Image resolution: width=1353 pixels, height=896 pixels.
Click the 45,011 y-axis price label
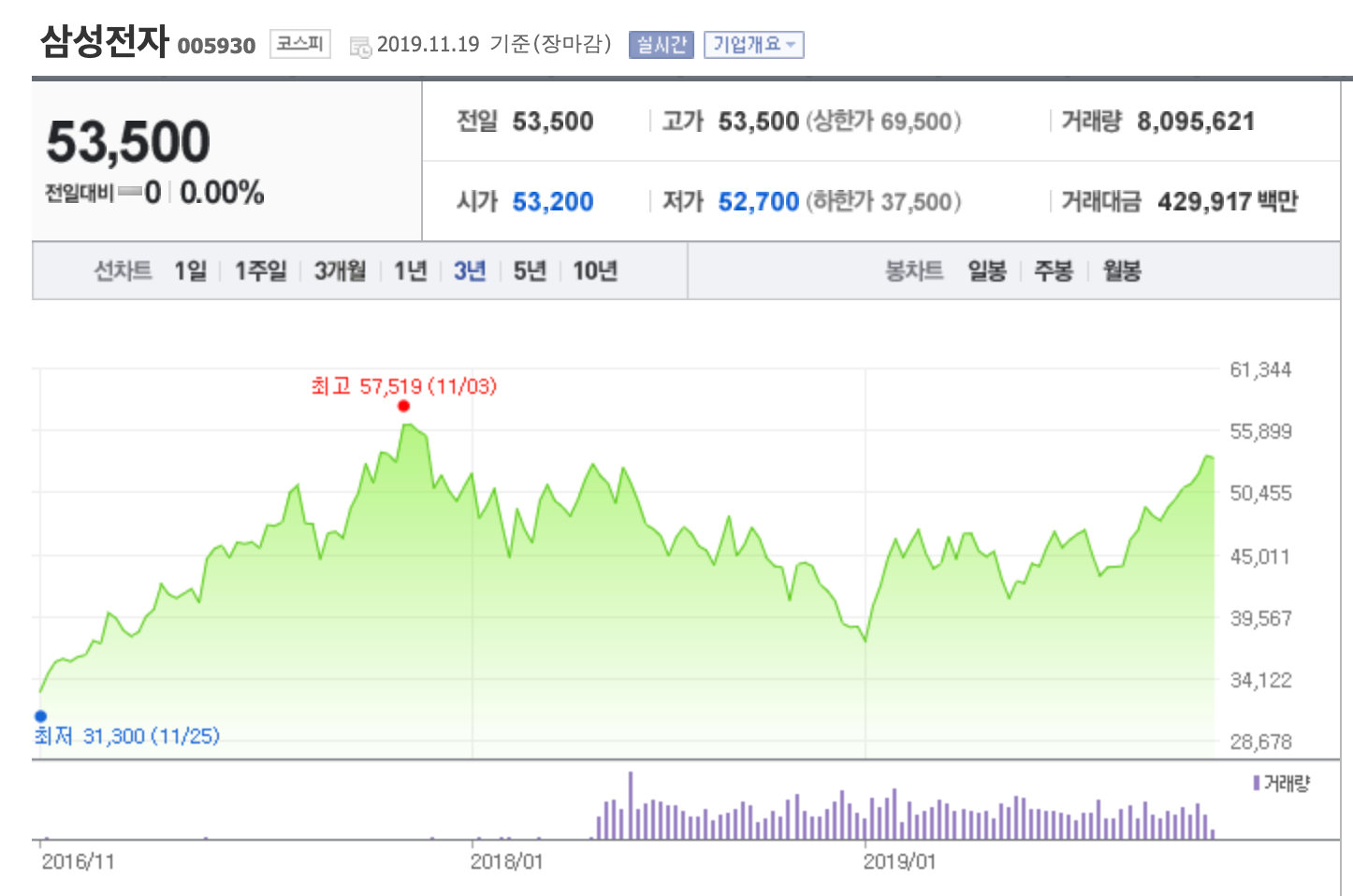point(1260,557)
